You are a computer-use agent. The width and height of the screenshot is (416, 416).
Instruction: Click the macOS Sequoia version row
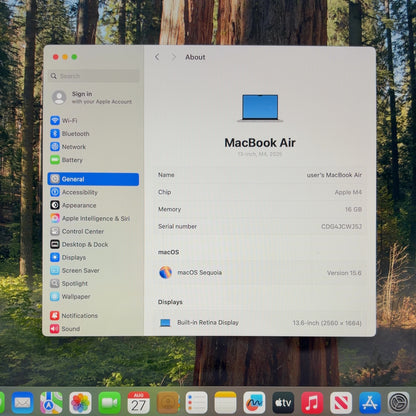click(260, 273)
